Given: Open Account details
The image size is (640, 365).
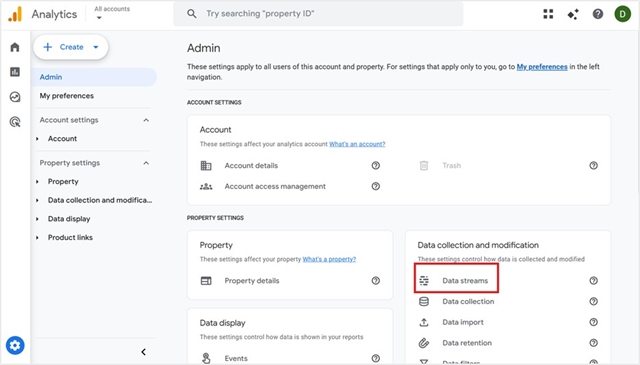Looking at the screenshot, I should click(x=251, y=165).
